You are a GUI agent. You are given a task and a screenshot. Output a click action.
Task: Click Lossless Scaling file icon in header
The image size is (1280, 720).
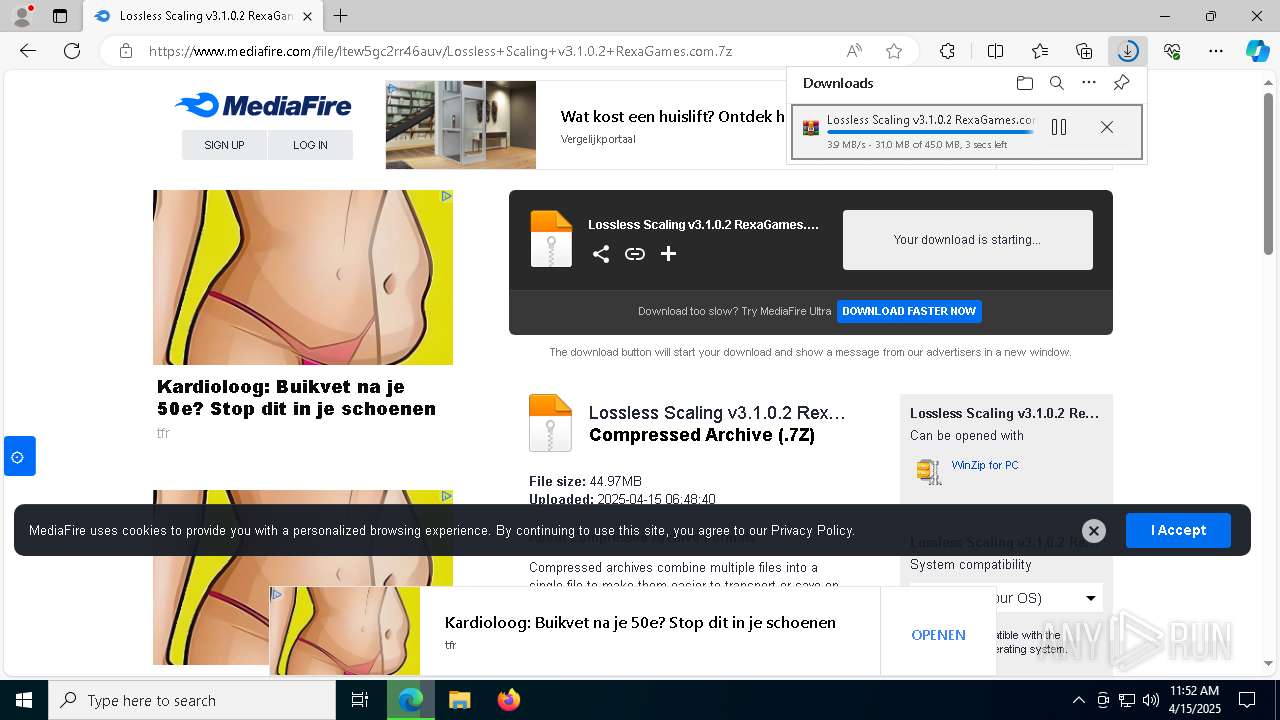(551, 239)
